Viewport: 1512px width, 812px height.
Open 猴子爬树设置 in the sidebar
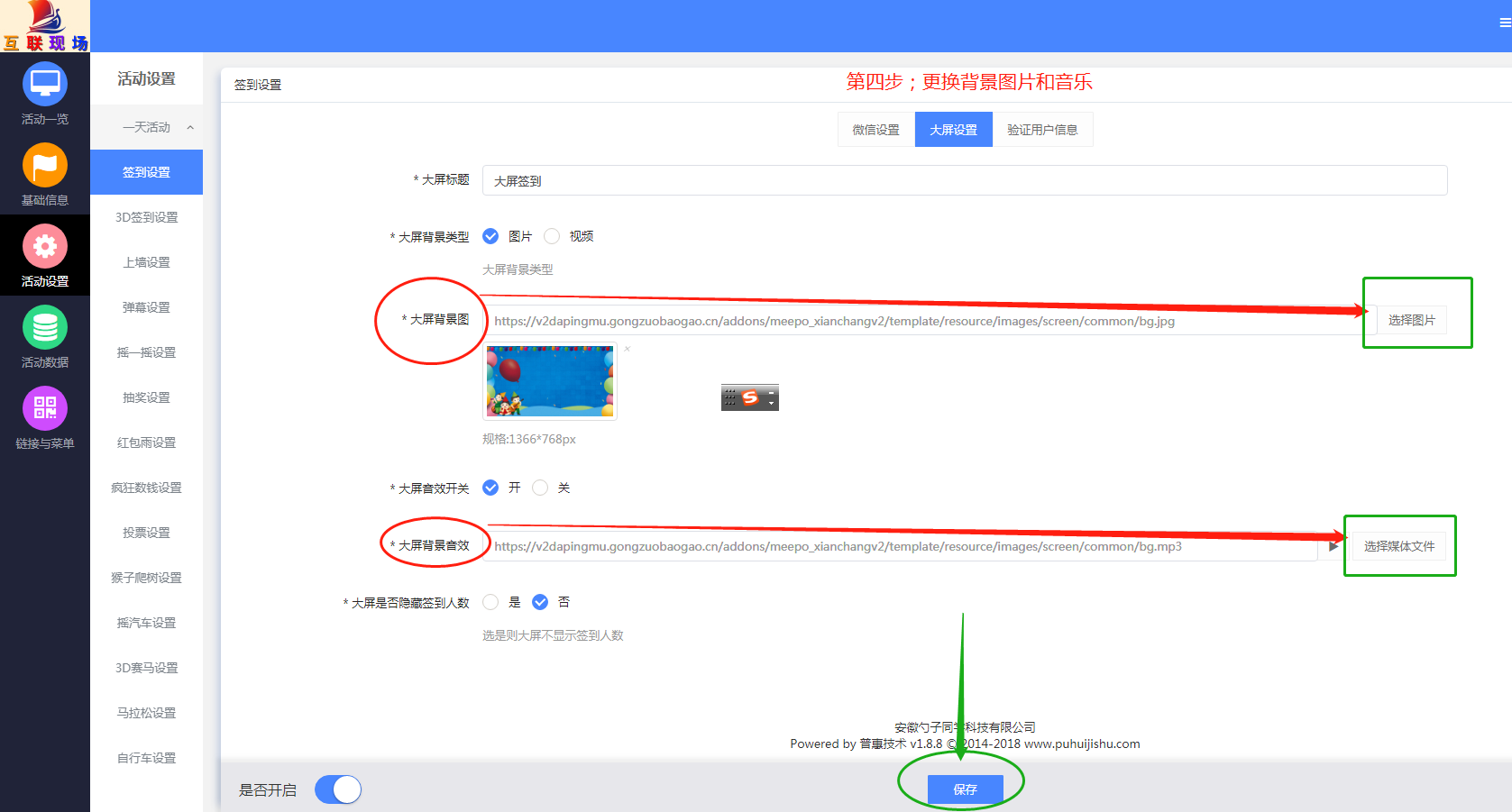146,578
